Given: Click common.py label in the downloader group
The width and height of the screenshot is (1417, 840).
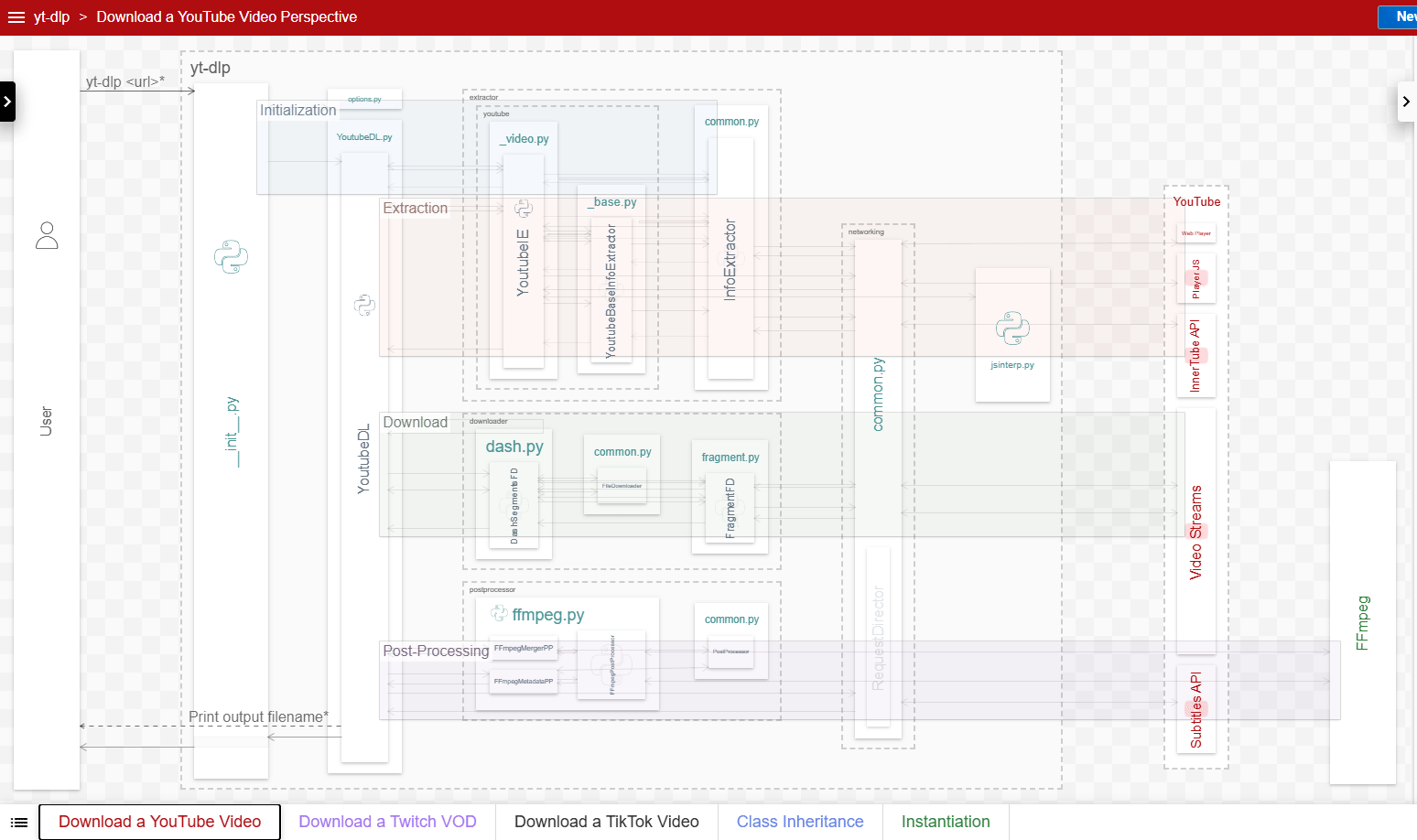Looking at the screenshot, I should 622,452.
